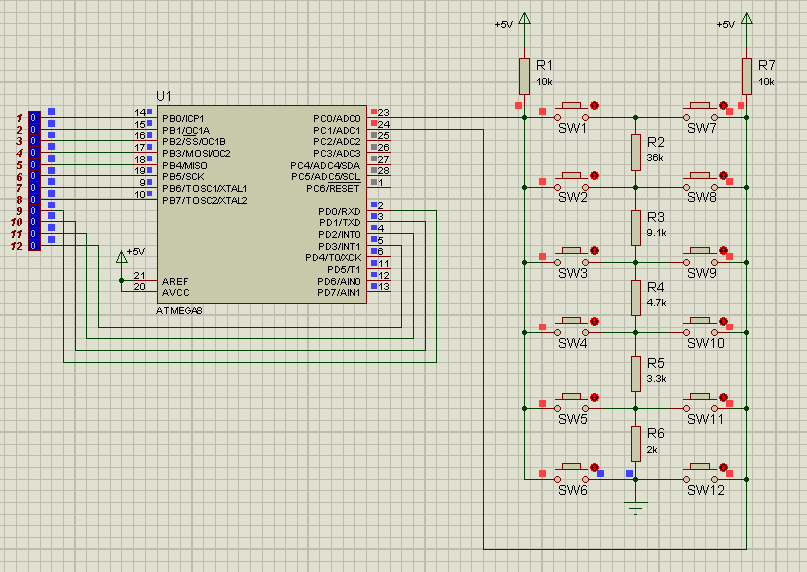Pick resistor R6 2k

[635, 442]
